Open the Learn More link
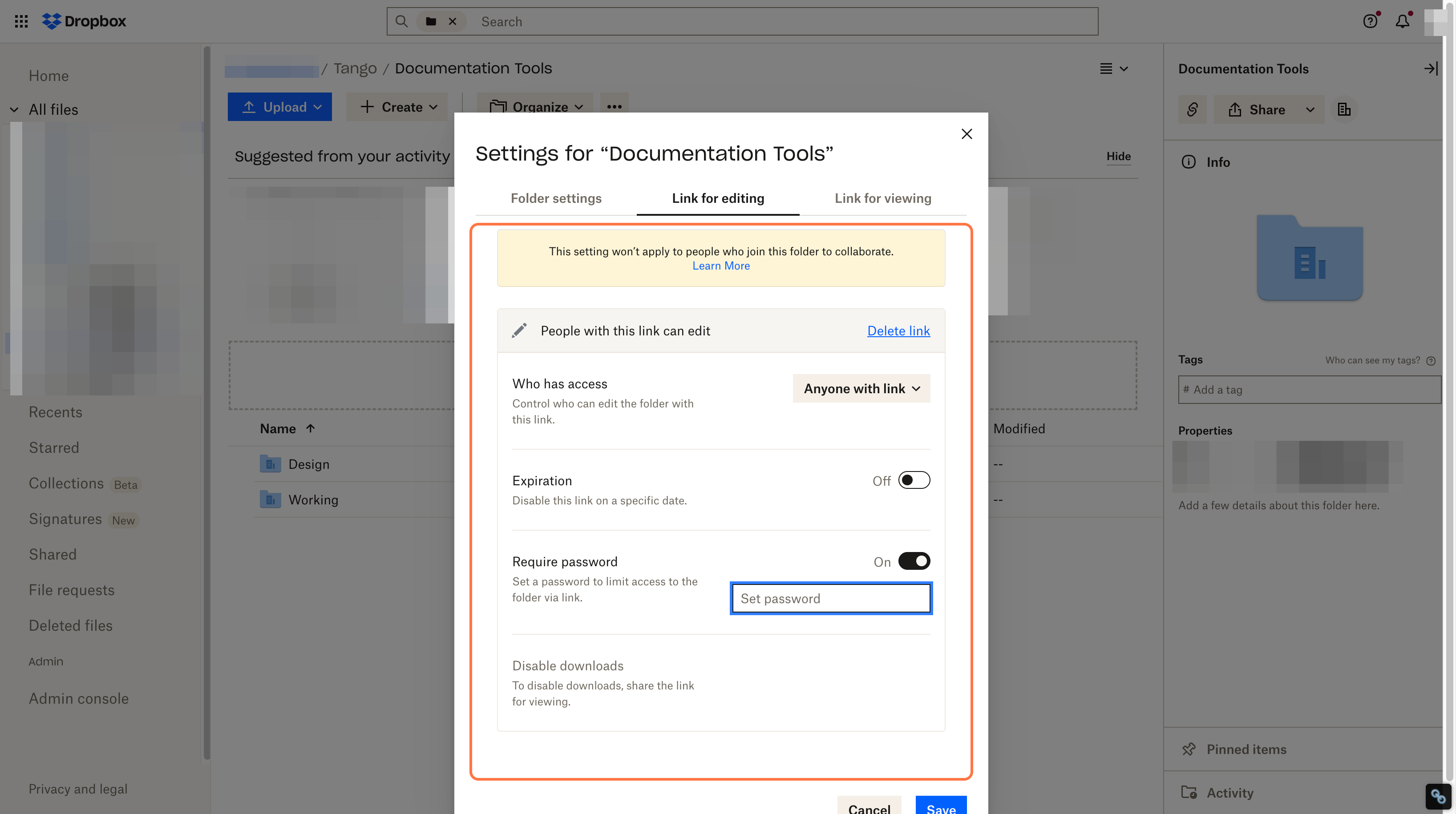This screenshot has height=814, width=1456. (x=720, y=266)
